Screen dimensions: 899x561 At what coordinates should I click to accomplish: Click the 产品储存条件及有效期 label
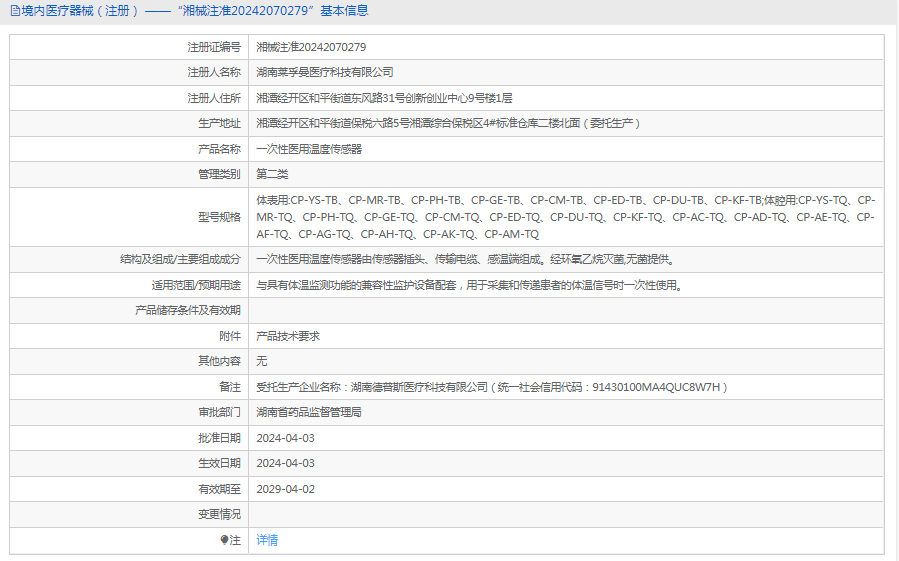(x=188, y=310)
